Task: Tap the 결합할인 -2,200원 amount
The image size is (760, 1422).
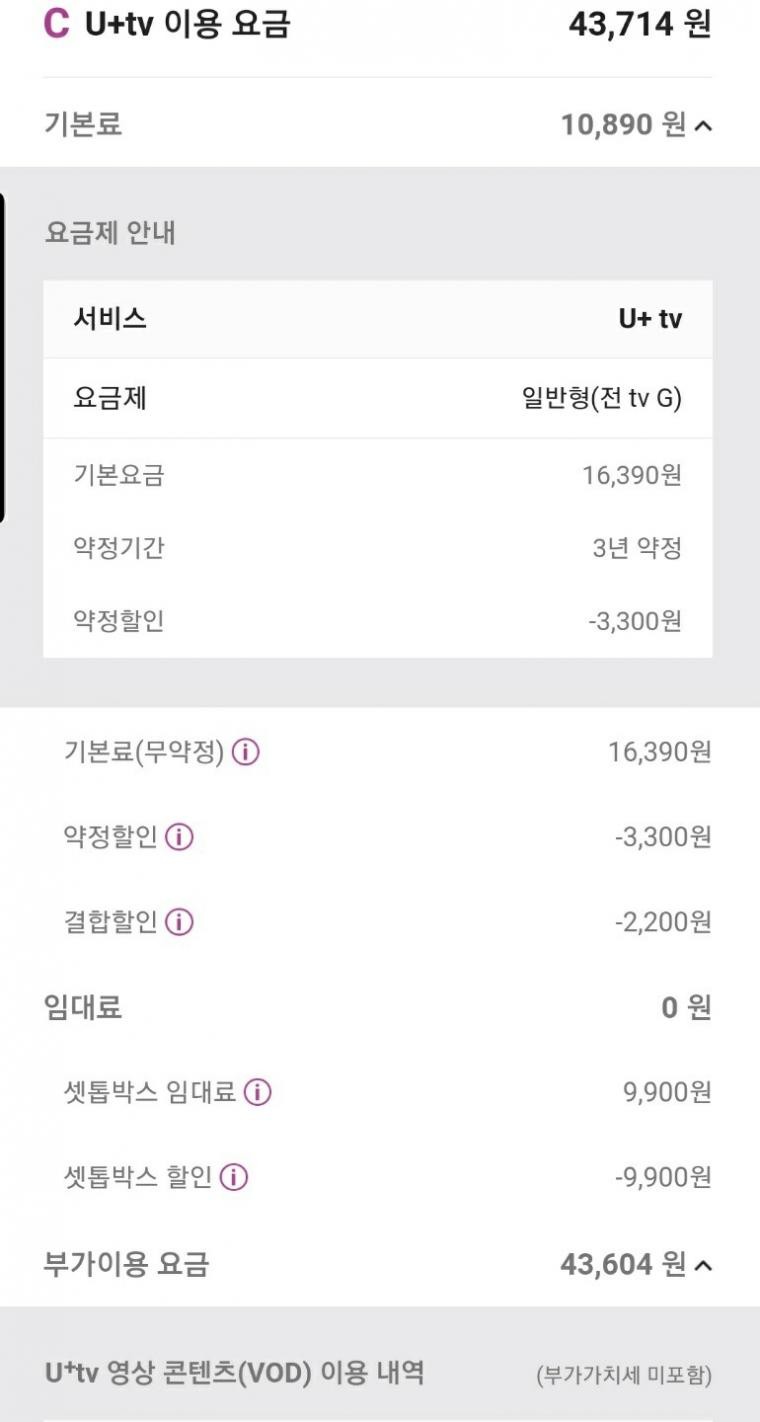Action: click(x=663, y=922)
